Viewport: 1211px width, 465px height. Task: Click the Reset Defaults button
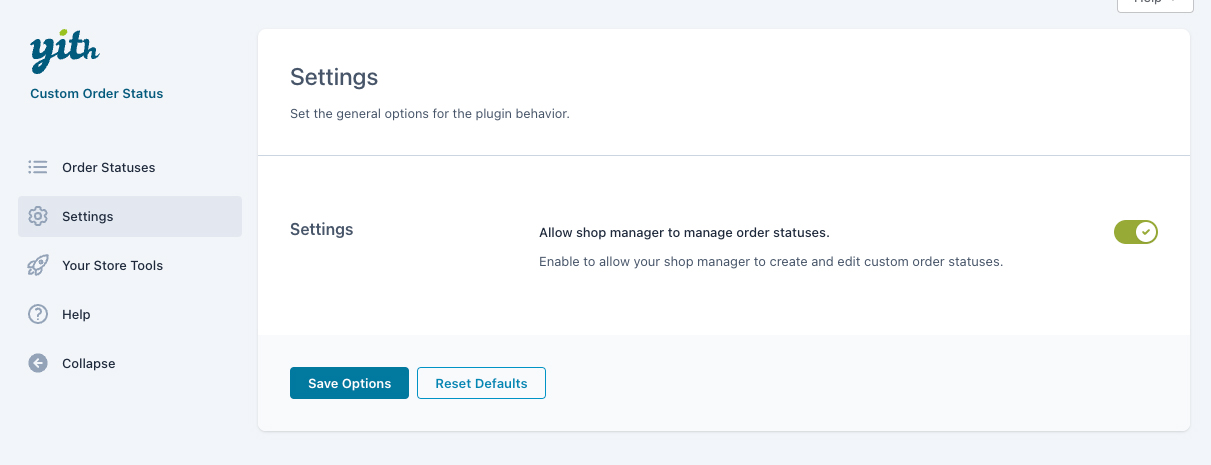click(x=481, y=383)
